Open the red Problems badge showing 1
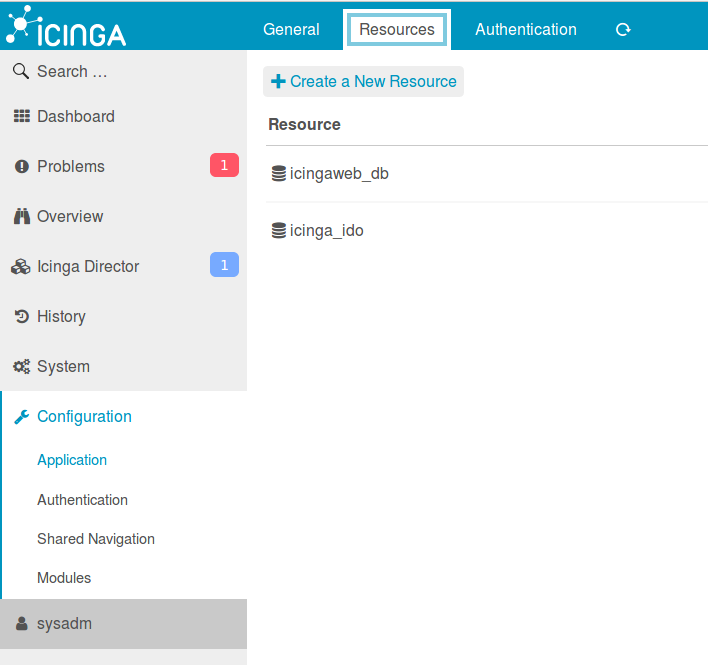The width and height of the screenshot is (708, 665). 224,165
